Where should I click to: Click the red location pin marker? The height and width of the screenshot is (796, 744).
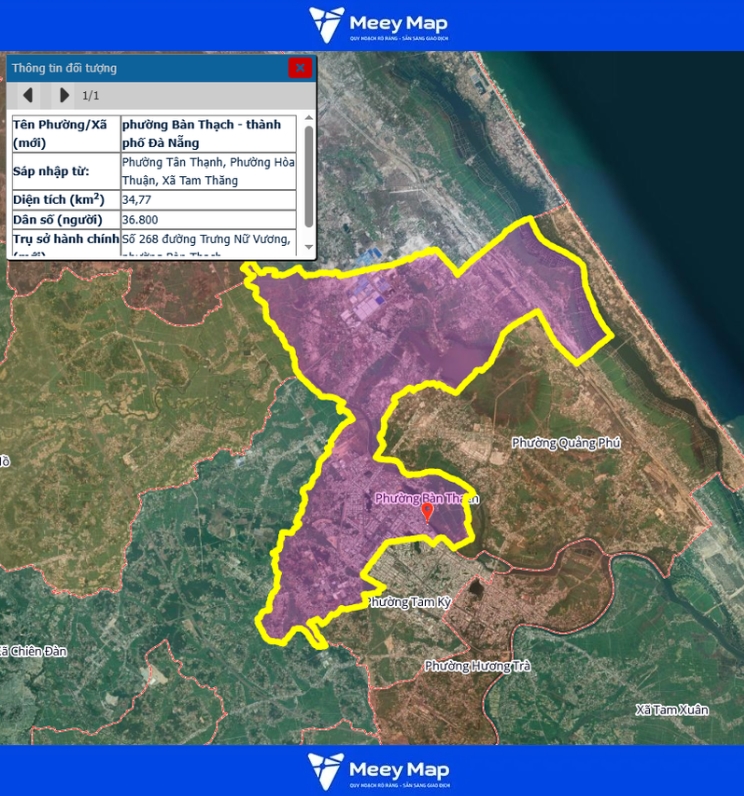pos(428,511)
